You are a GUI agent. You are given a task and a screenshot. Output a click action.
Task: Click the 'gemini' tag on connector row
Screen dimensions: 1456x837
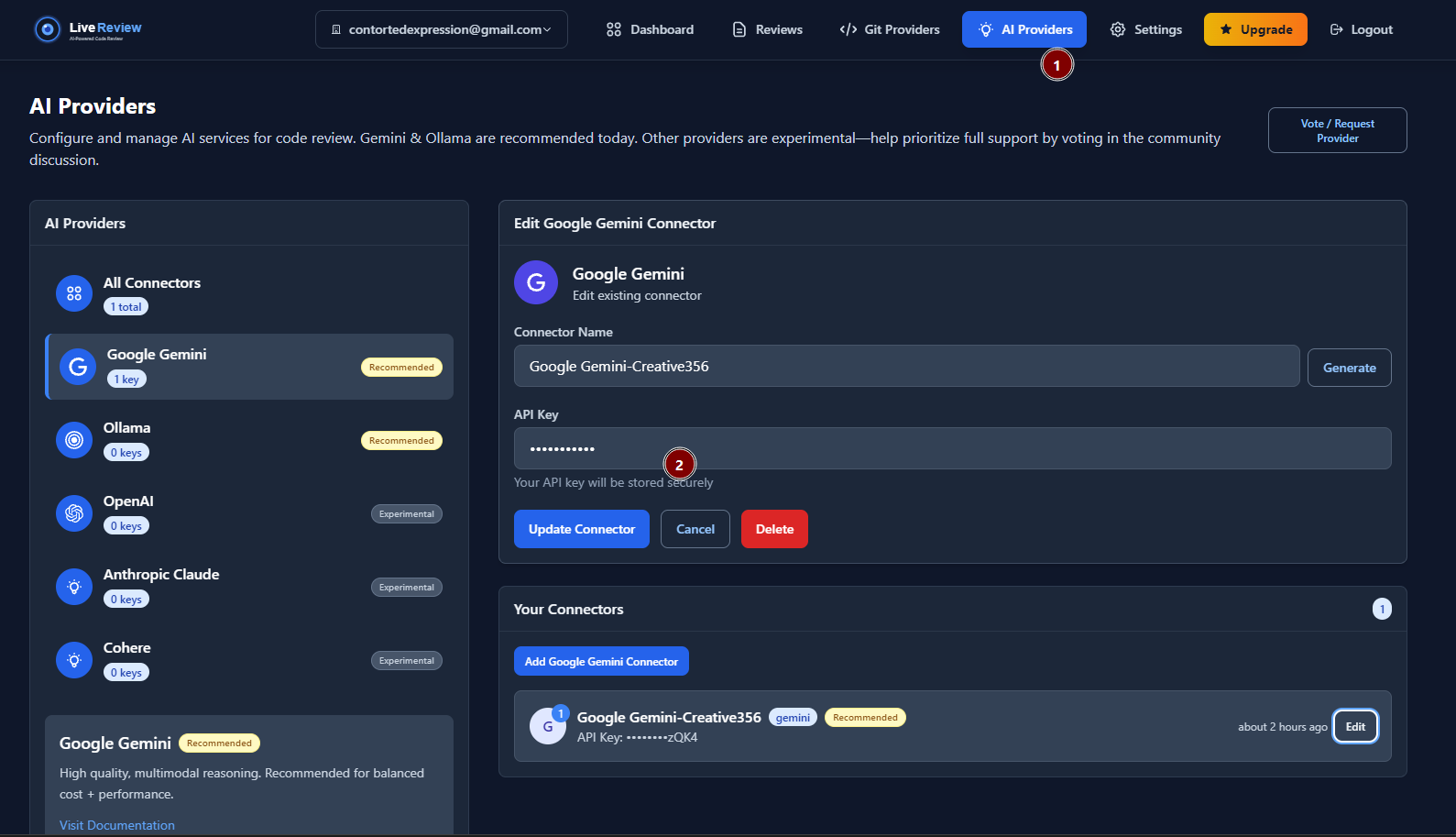point(793,717)
